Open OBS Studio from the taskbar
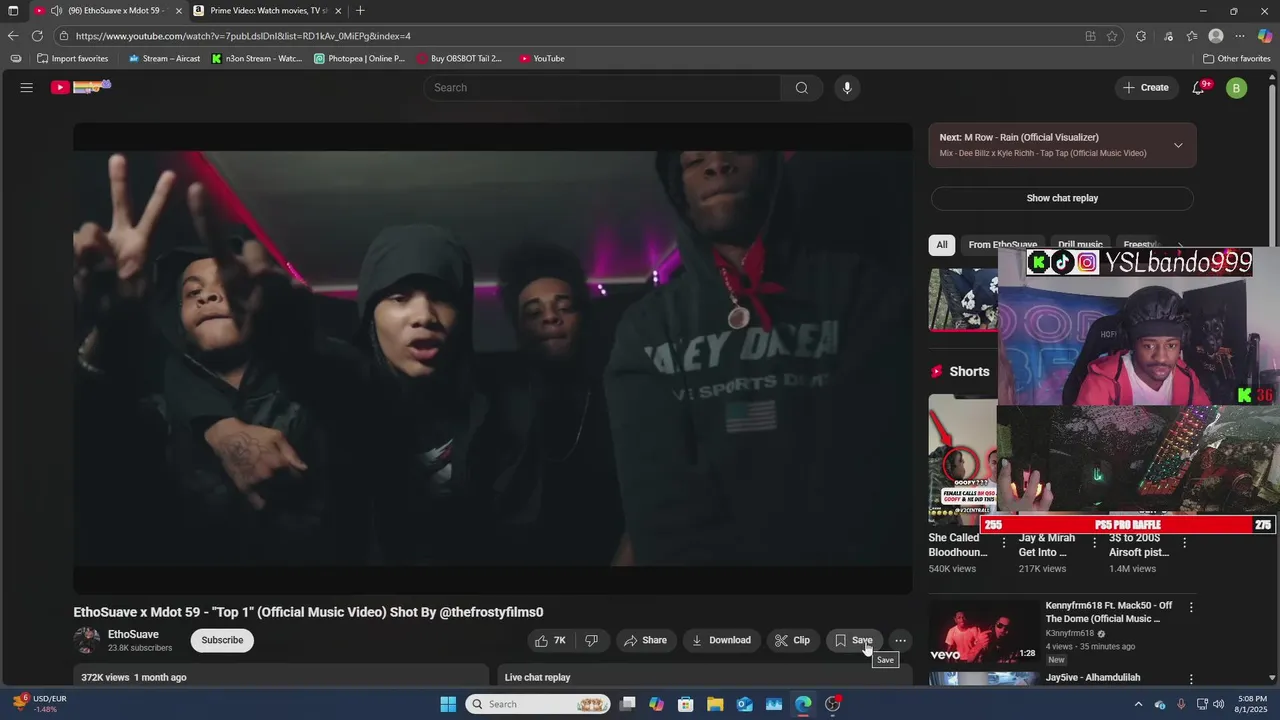 tap(833, 704)
